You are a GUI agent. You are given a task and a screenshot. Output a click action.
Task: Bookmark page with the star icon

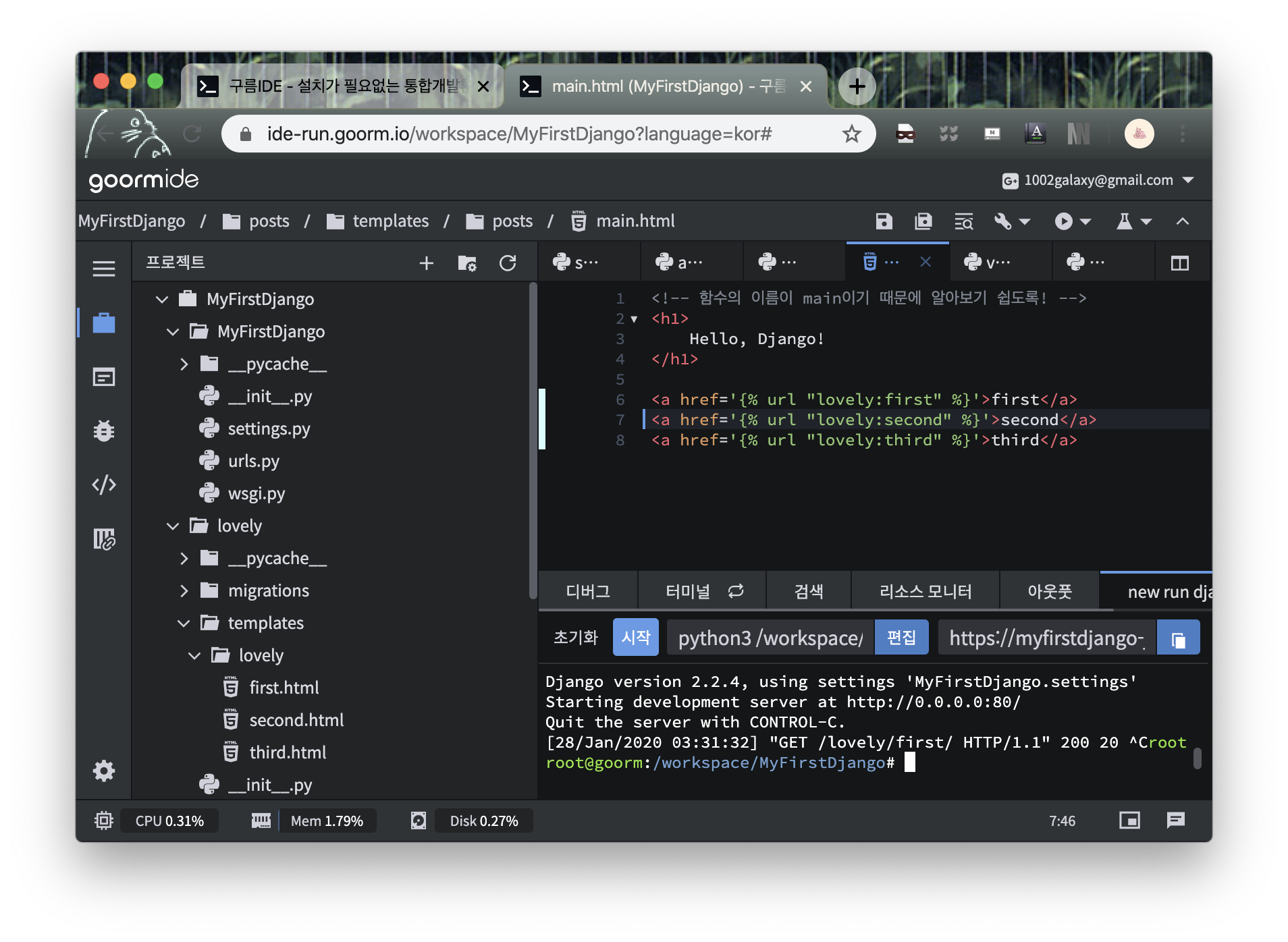851,134
